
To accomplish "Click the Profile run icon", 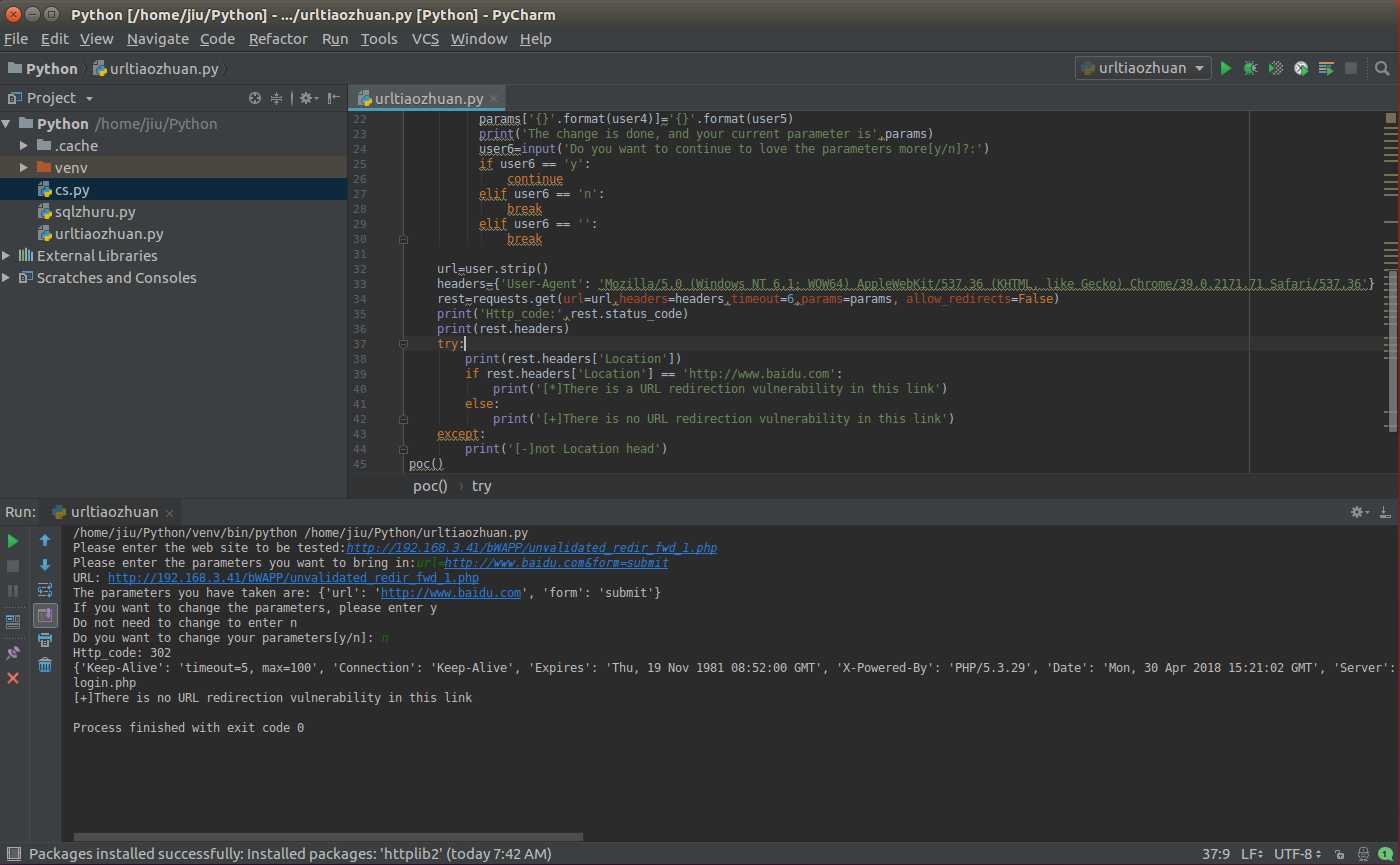I will click(1301, 68).
